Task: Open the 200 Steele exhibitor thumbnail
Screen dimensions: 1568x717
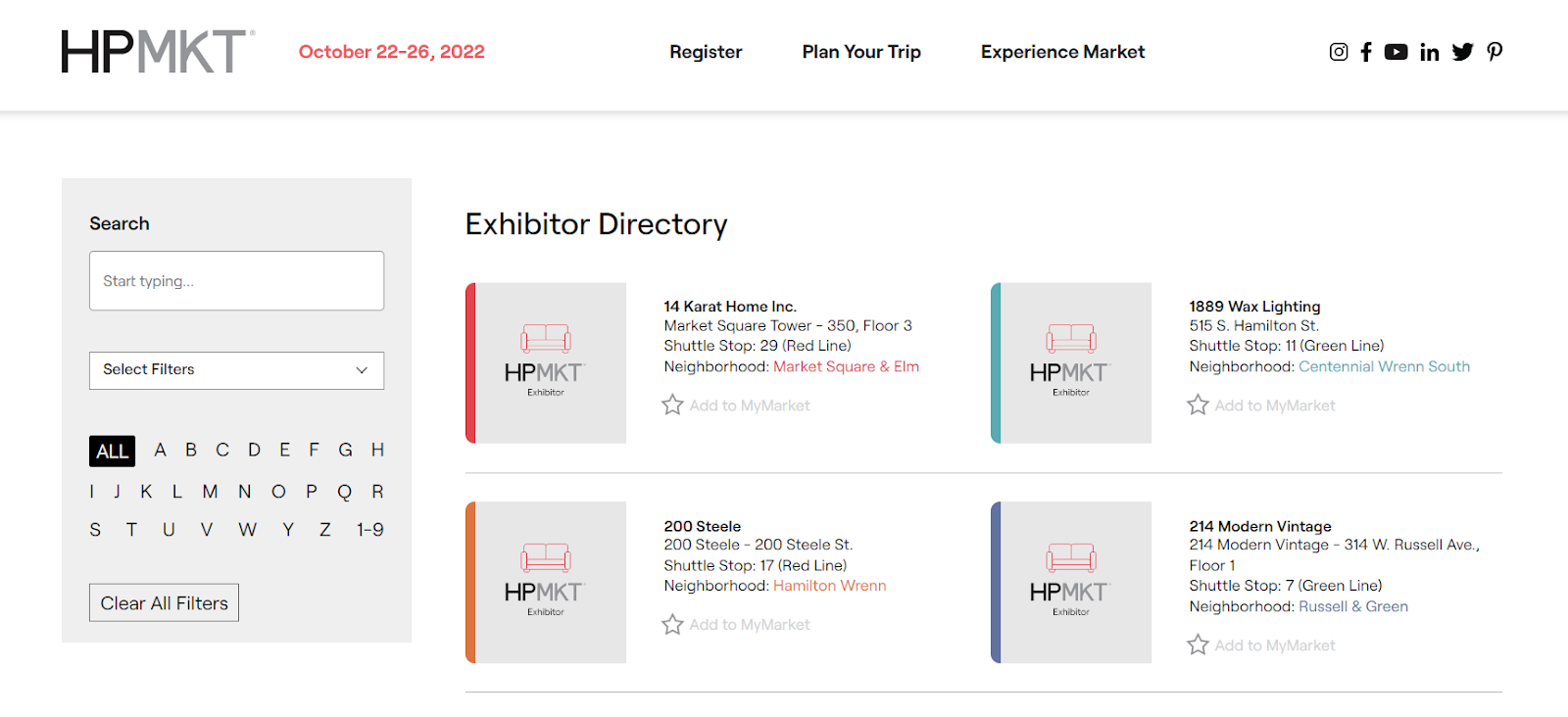Action: point(546,583)
